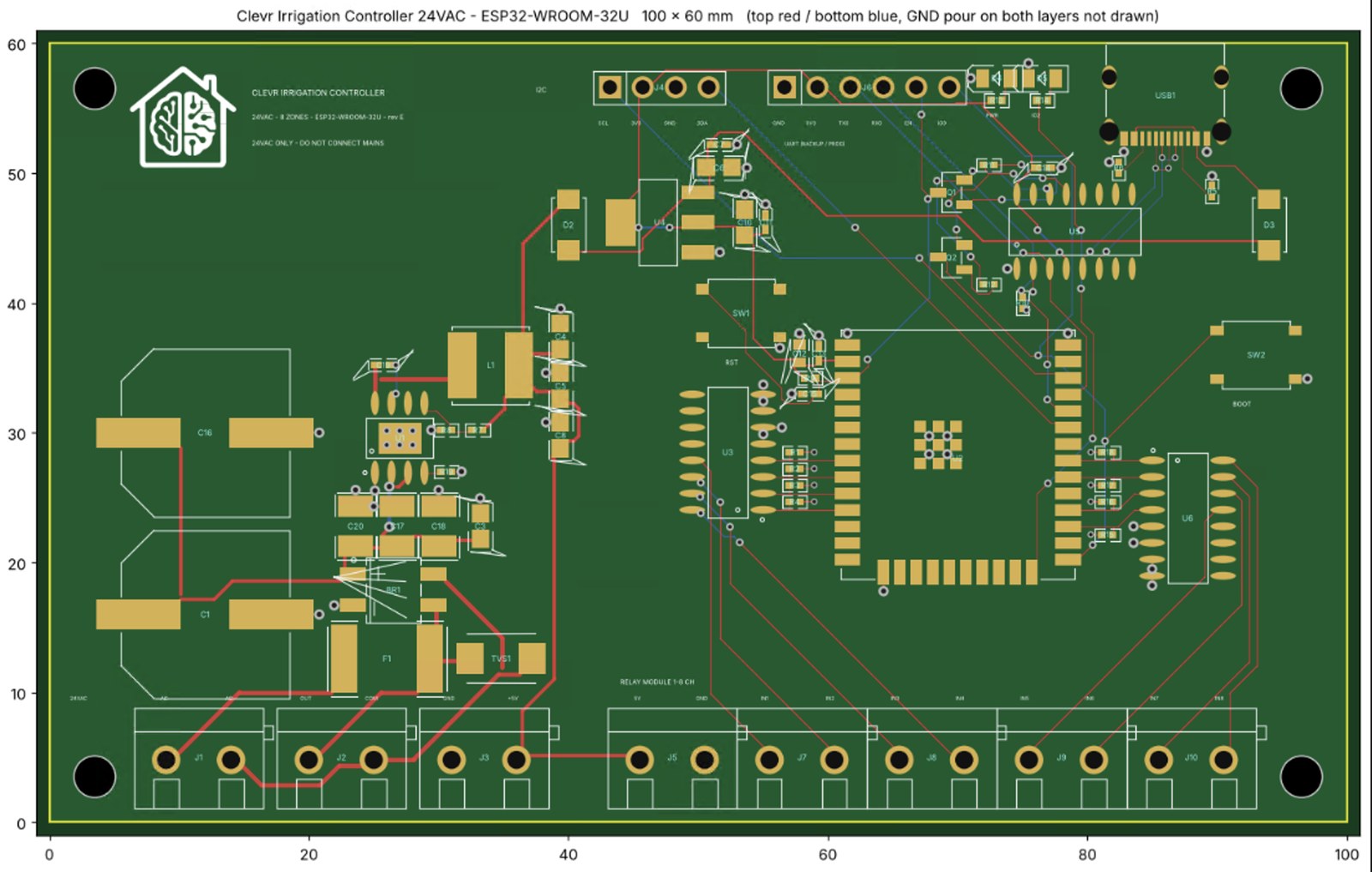Click the y-axis tick label '60'
The image size is (1372, 872).
pyautogui.click(x=16, y=45)
